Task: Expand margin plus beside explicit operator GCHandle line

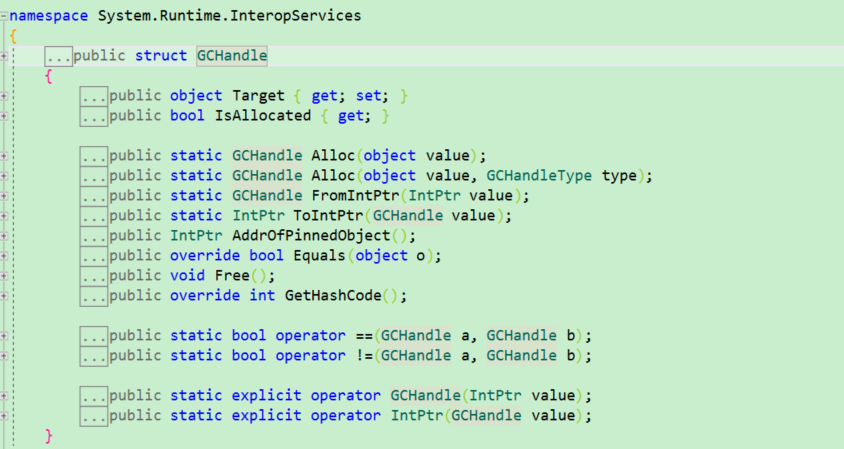Action: (3, 396)
